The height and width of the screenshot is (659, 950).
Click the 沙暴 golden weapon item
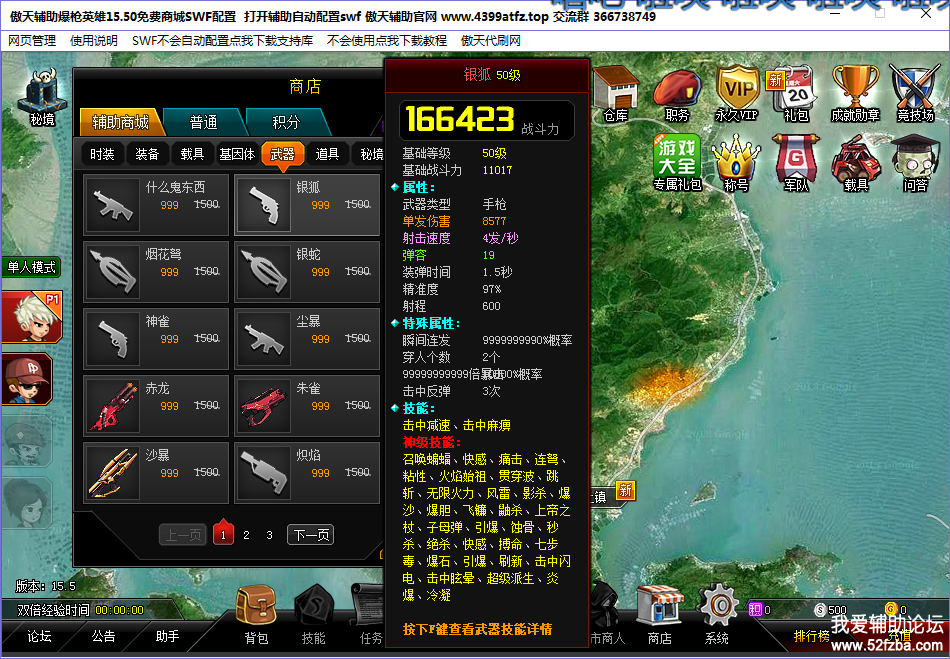coord(156,472)
